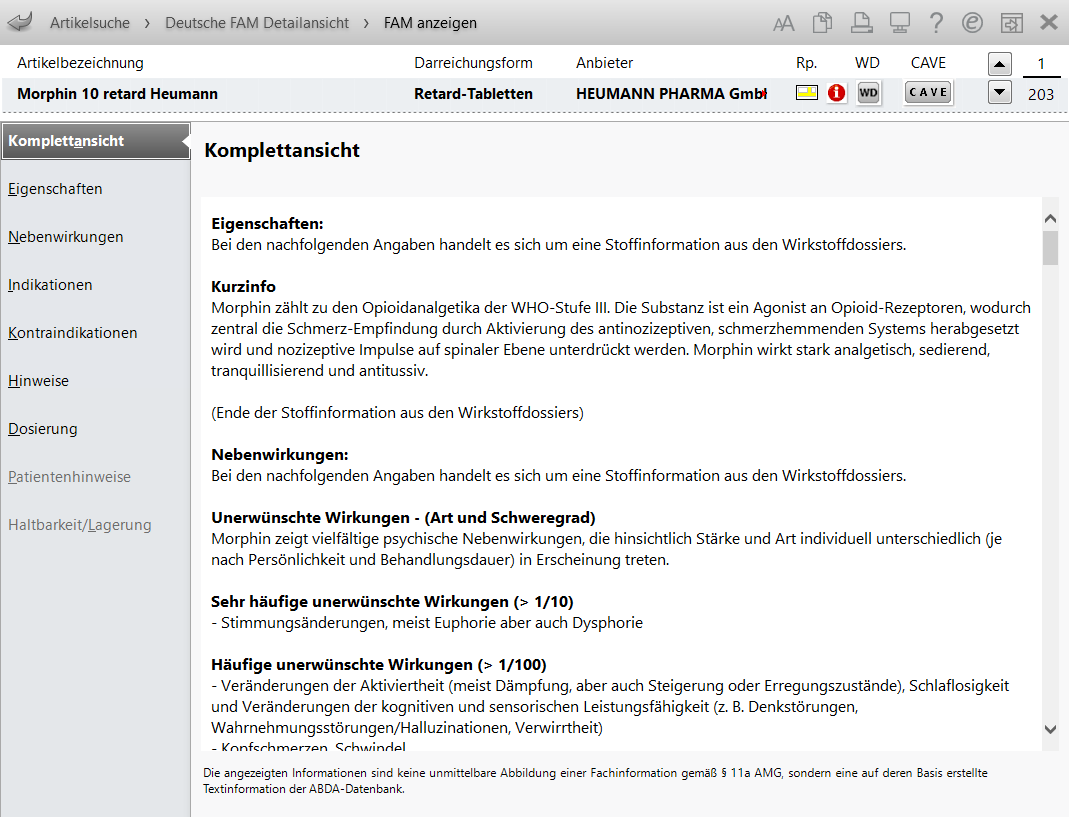Screen dimensions: 1069x817
Task: Click the '(Ende der Stoffinformation aus den Wirkstoffdossiers)' line
Action: tap(397, 413)
